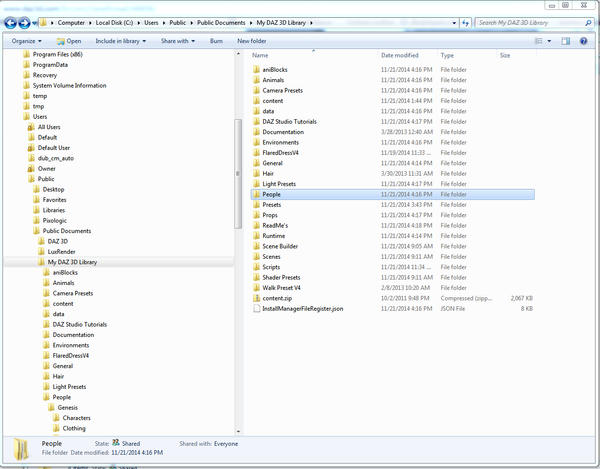The height and width of the screenshot is (469, 600).
Task: Click the Genesis folder icon in tree
Action: coord(51,407)
